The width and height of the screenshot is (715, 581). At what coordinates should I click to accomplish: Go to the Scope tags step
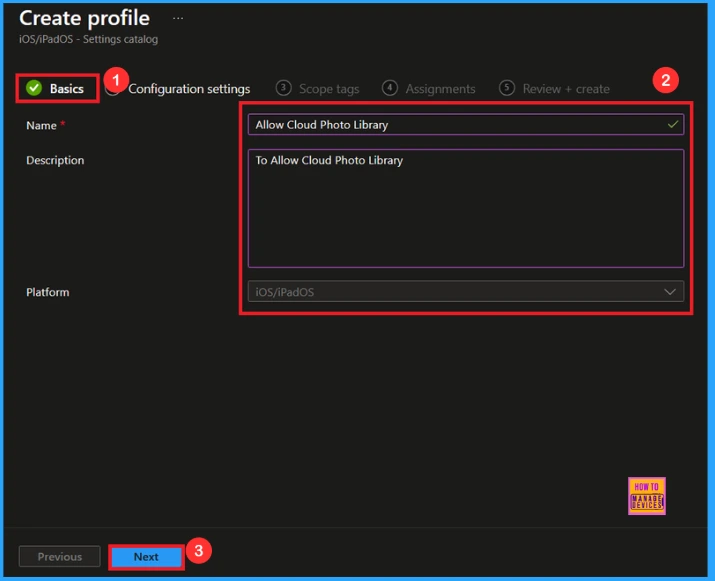[329, 89]
